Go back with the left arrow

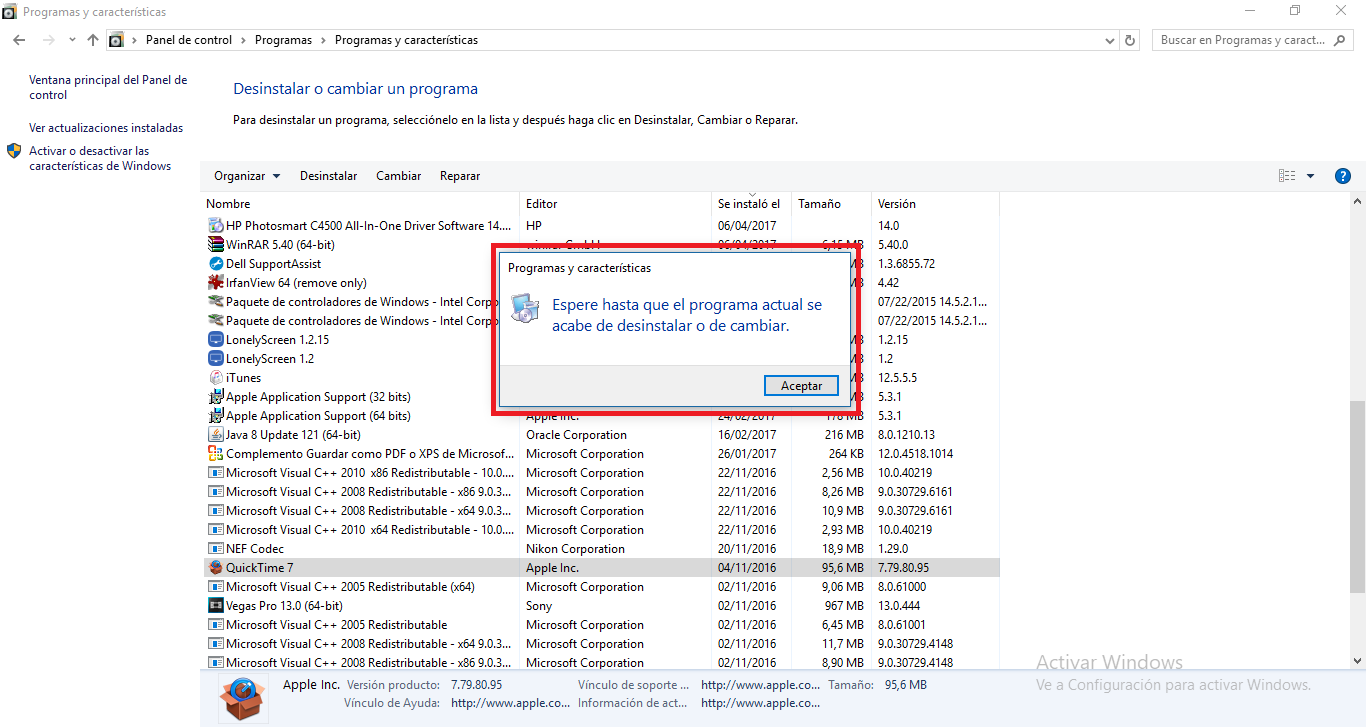point(19,40)
